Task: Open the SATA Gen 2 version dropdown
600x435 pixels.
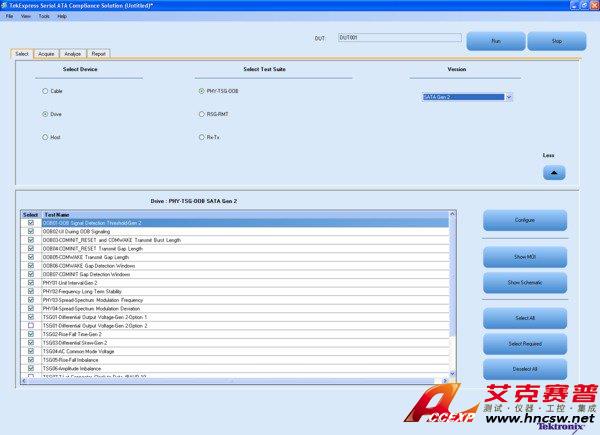Action: [508, 97]
